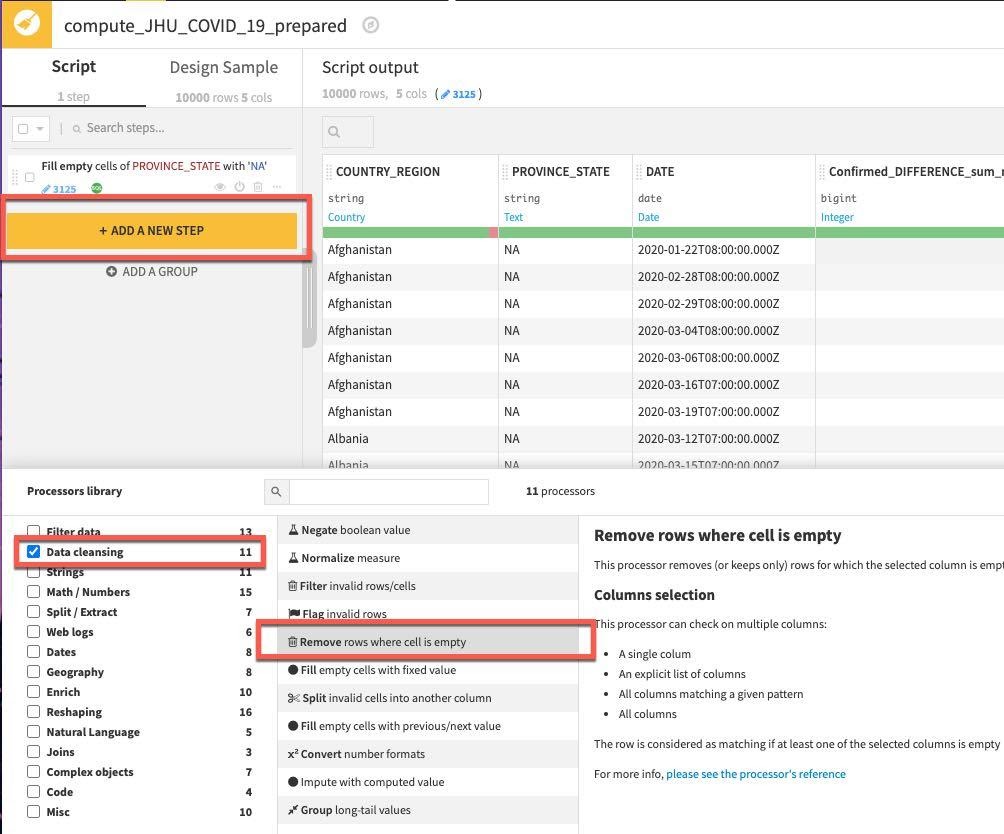Viewport: 1004px width, 834px height.
Task: Open the COUNTRY_REGION column header menu
Action: tap(388, 172)
